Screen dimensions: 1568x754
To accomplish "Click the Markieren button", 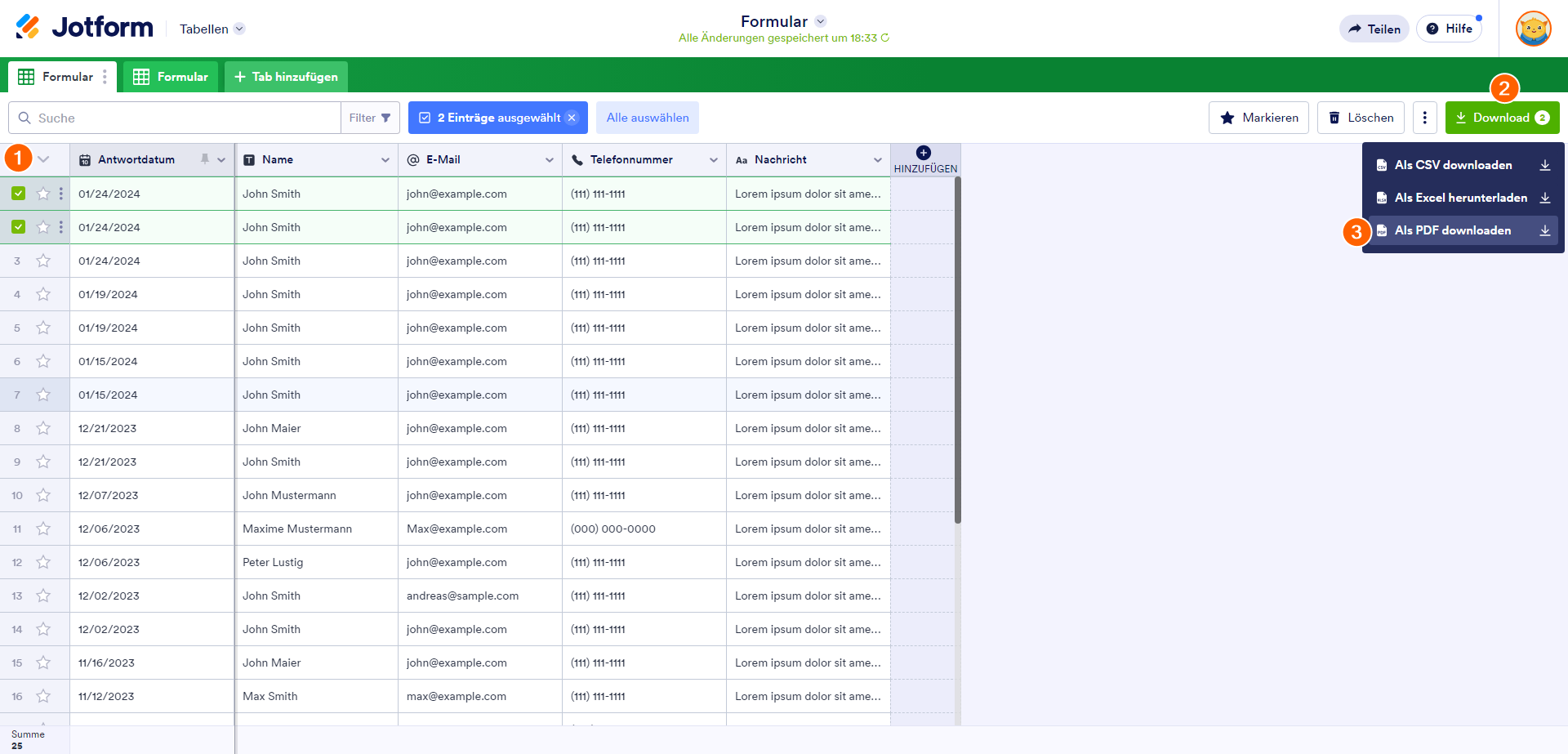I will tap(1258, 118).
